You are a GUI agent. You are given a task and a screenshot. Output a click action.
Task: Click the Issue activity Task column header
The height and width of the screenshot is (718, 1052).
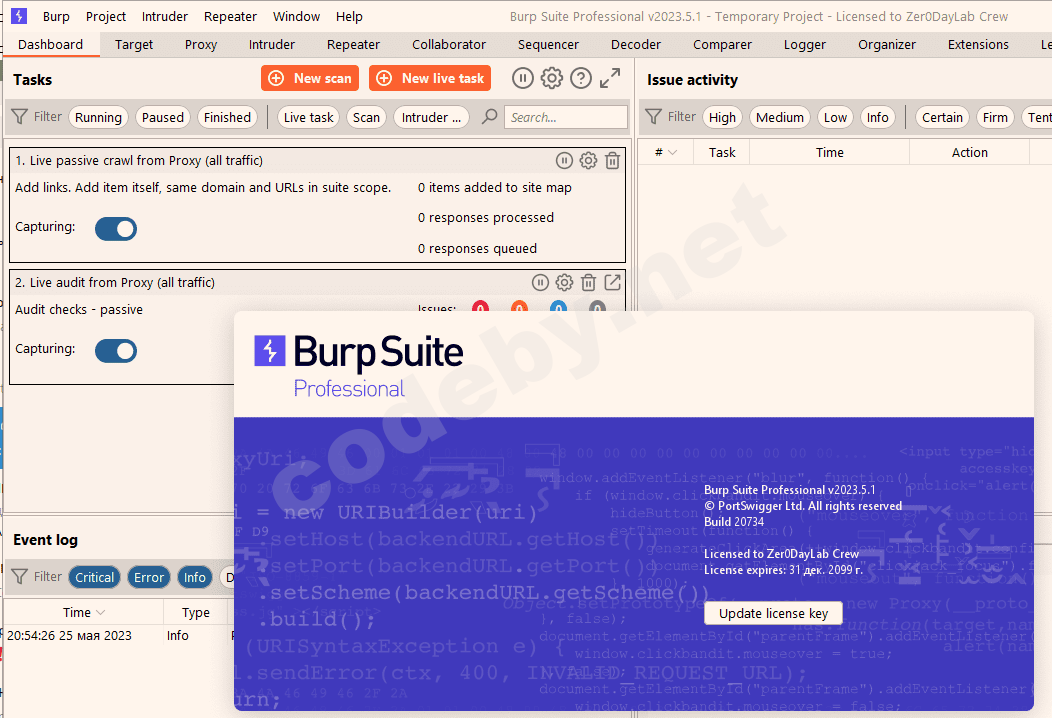tap(722, 152)
